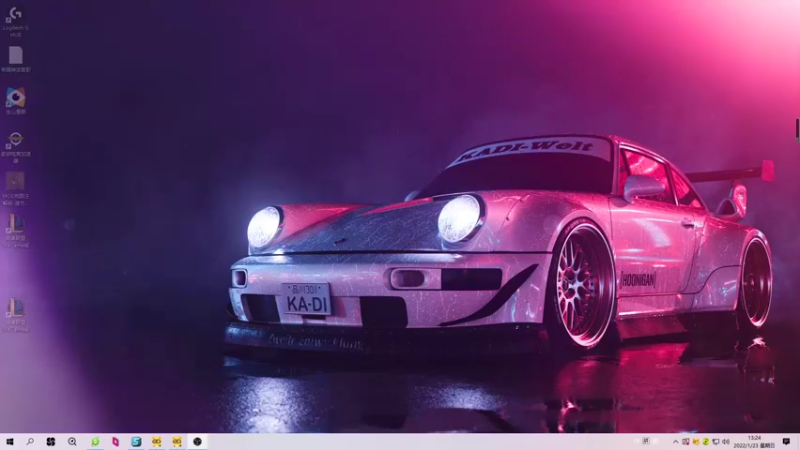The width and height of the screenshot is (800, 450).
Task: Open the black four-petal taskbar icon
Action: pyautogui.click(x=51, y=441)
